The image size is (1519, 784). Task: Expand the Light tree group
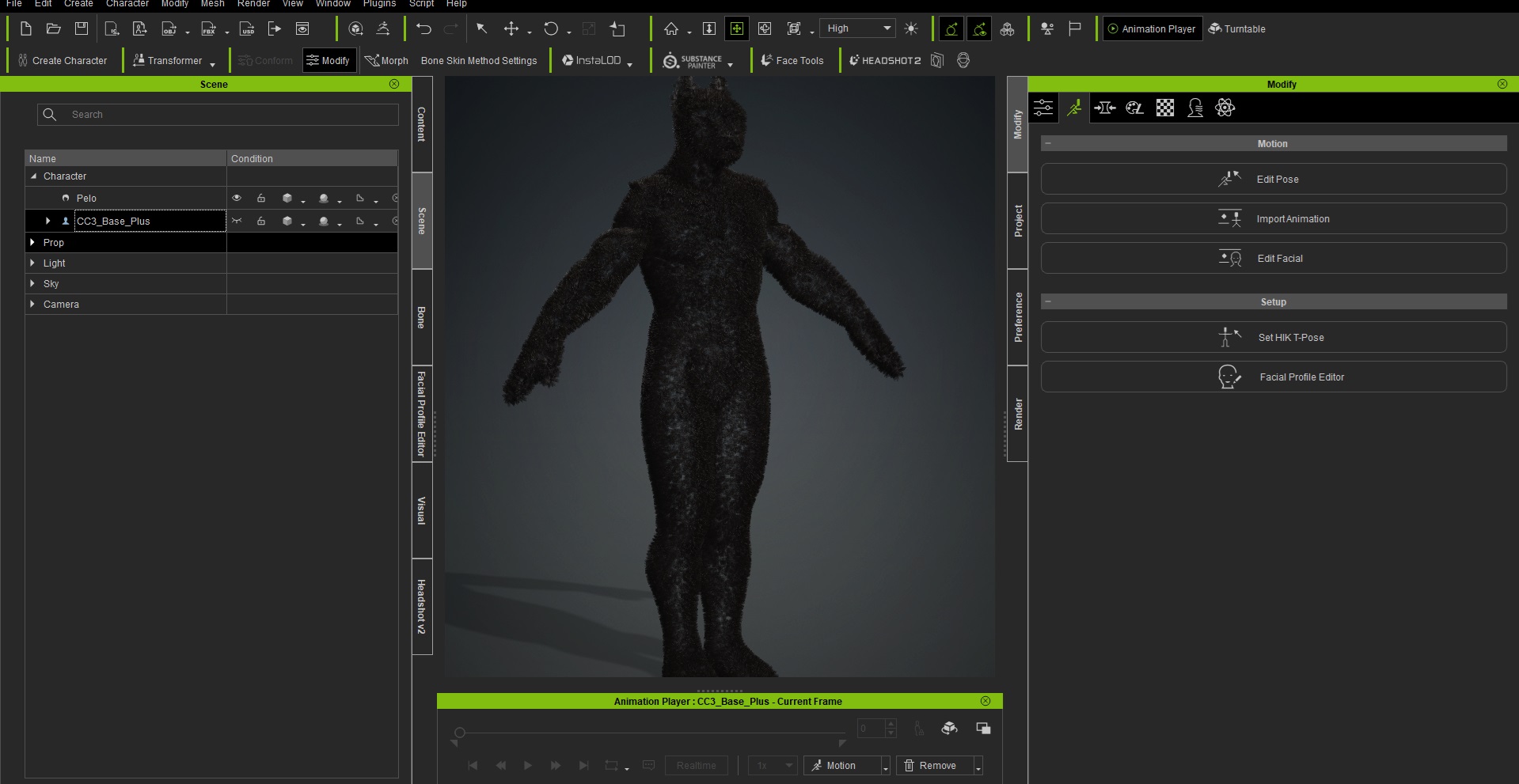[x=32, y=263]
